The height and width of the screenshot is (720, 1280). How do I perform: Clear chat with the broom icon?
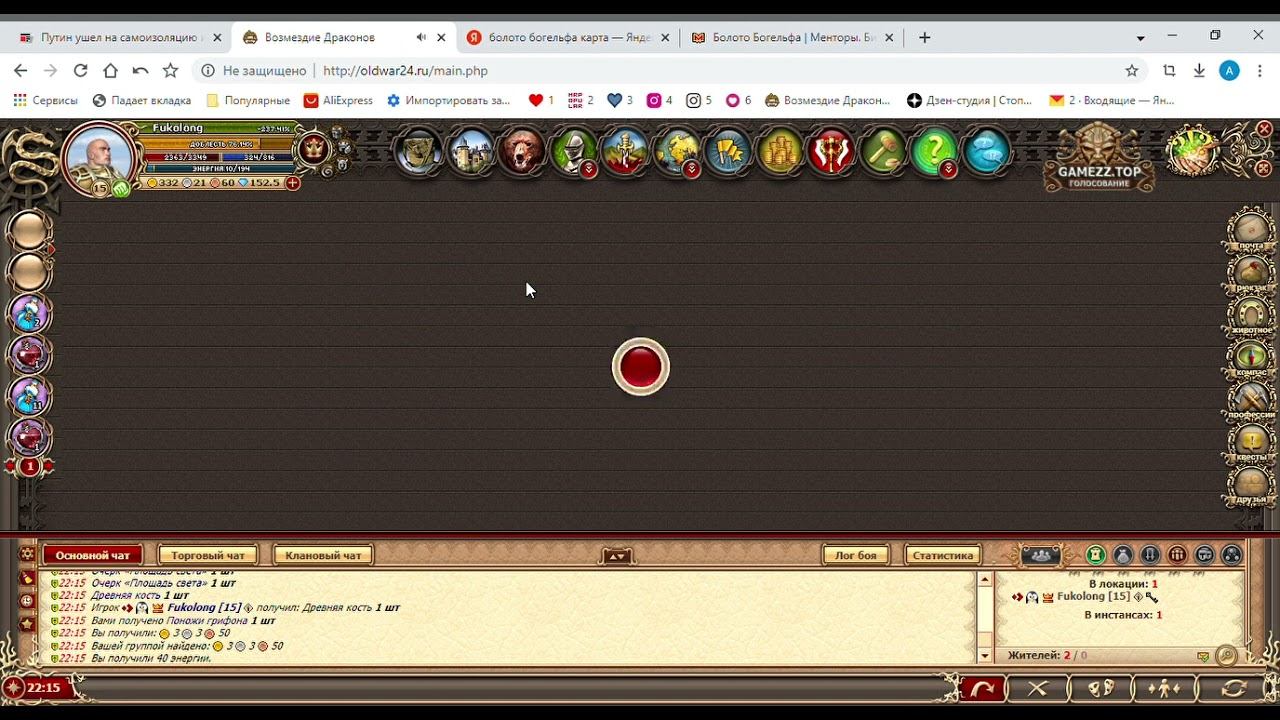coord(27,578)
